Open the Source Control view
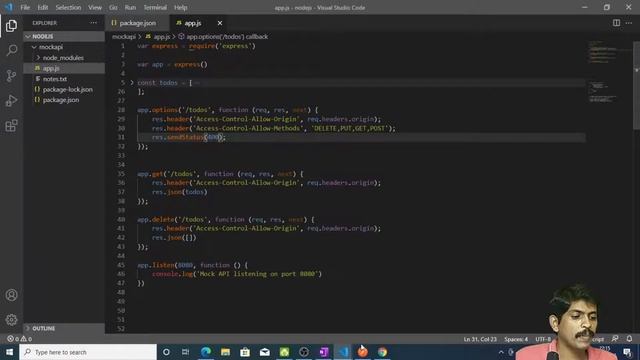Viewport: 640px width, 360px height. tap(11, 76)
